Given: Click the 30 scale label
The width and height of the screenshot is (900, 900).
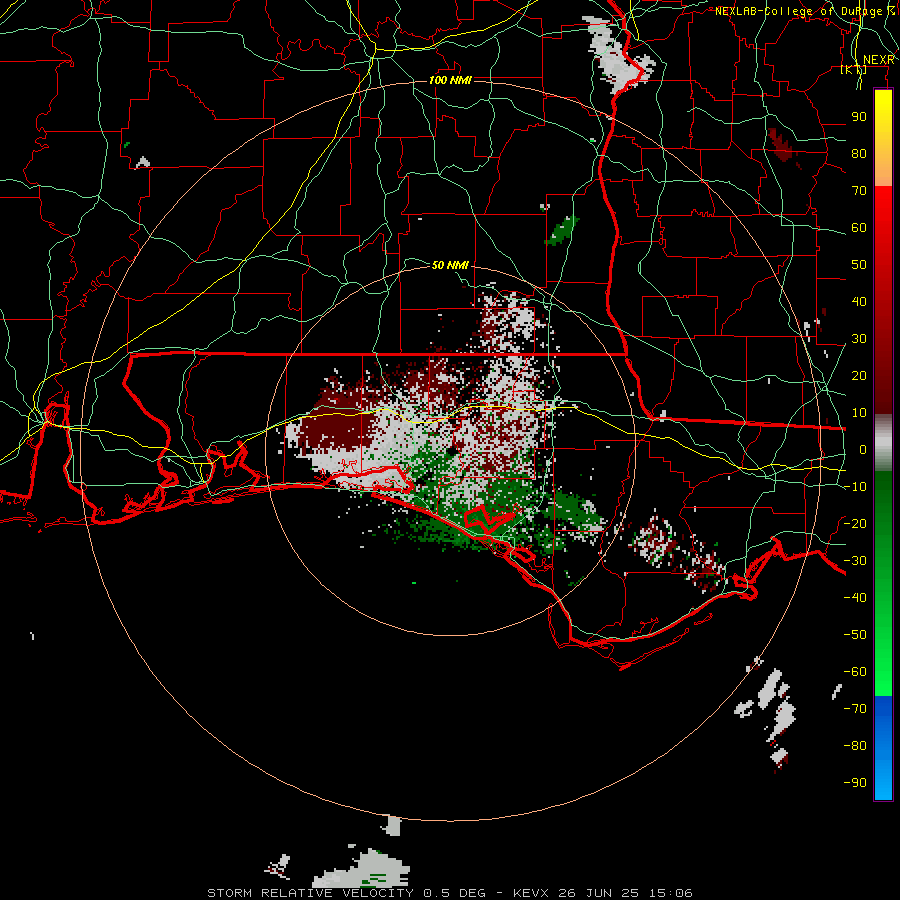Looking at the screenshot, I should (x=859, y=339).
